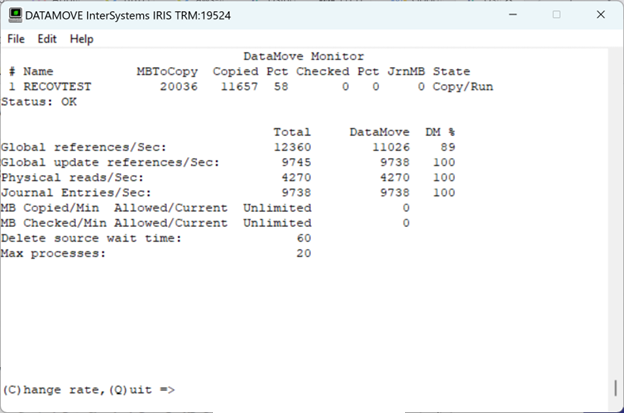Click 'Global update references/Sec:' label

point(110,162)
